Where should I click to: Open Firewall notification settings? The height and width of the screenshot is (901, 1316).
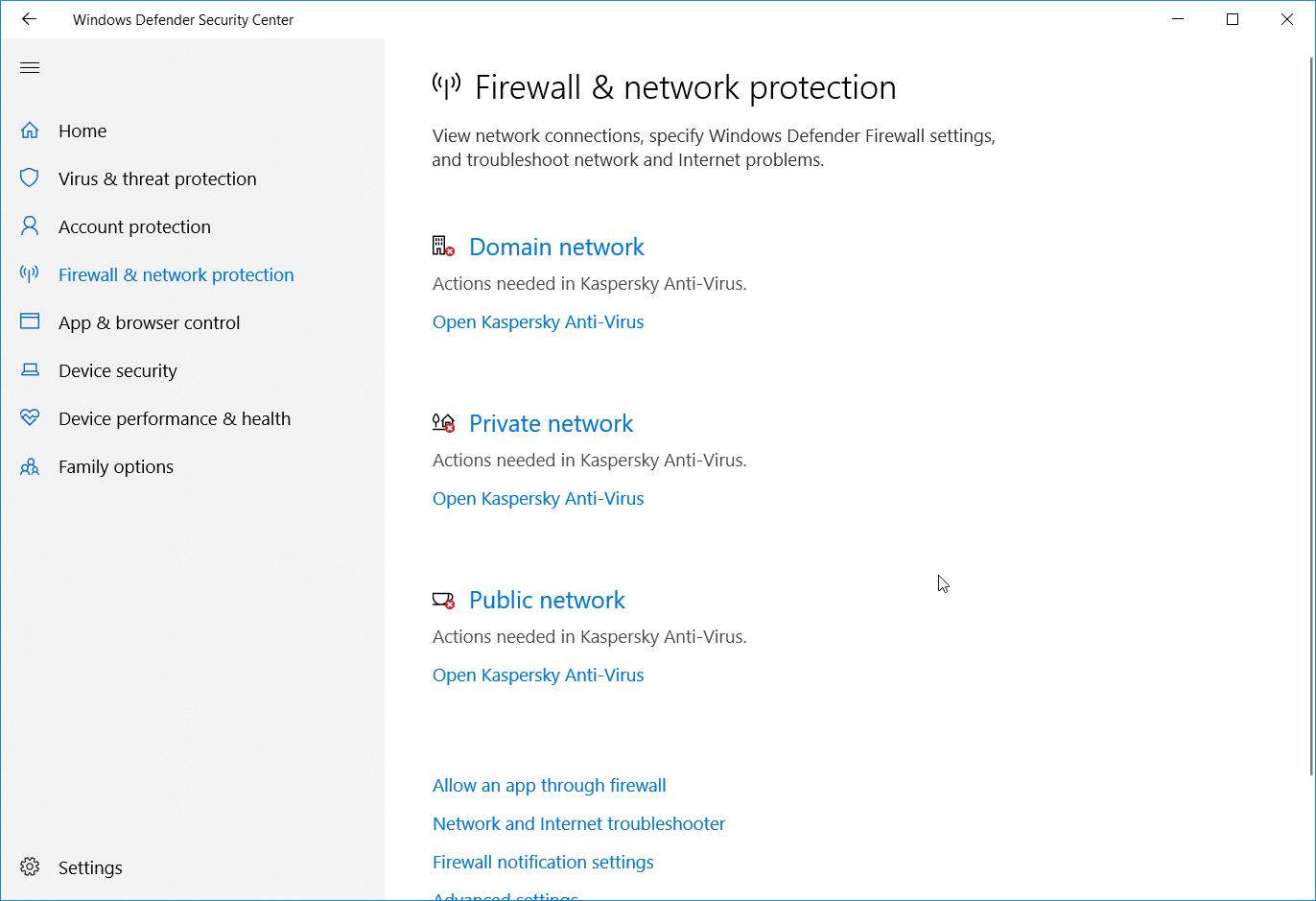click(543, 863)
